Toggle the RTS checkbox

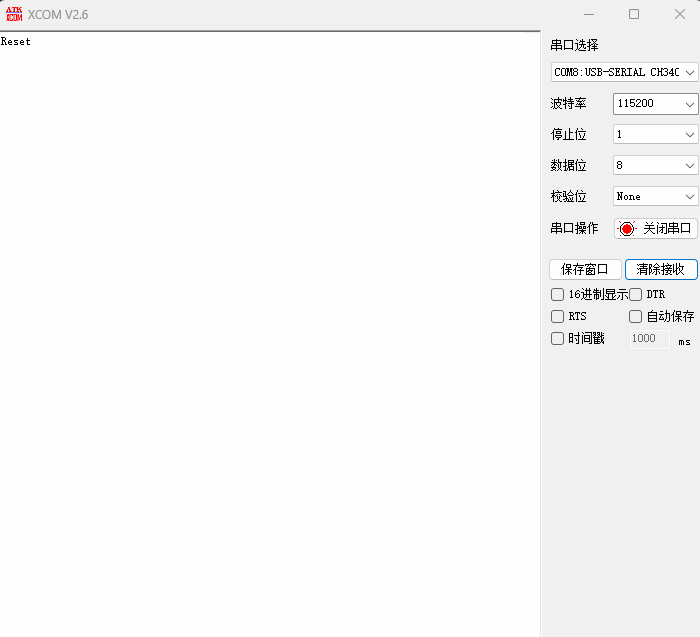click(x=557, y=316)
